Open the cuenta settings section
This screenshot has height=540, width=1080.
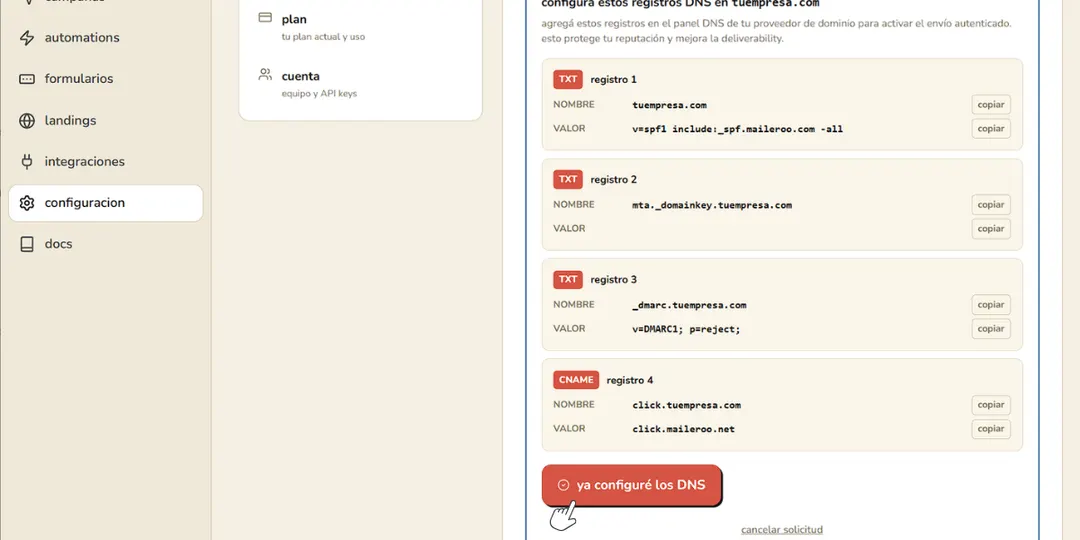(360, 84)
